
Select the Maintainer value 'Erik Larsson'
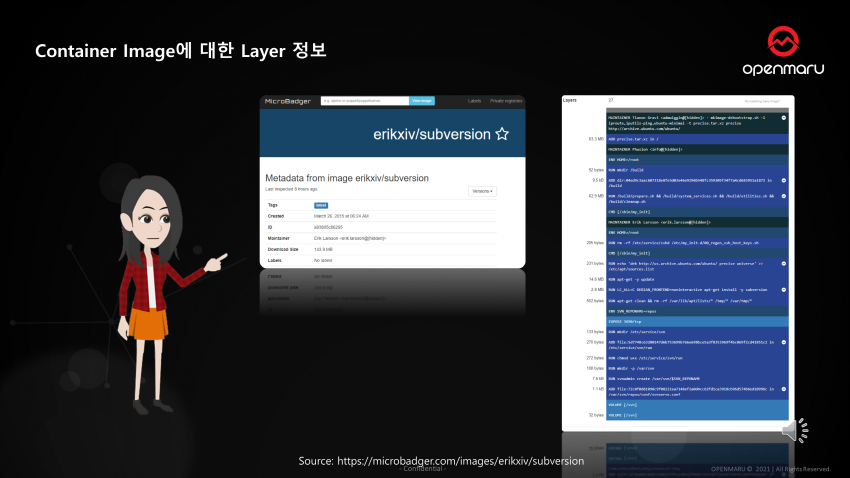(350, 238)
